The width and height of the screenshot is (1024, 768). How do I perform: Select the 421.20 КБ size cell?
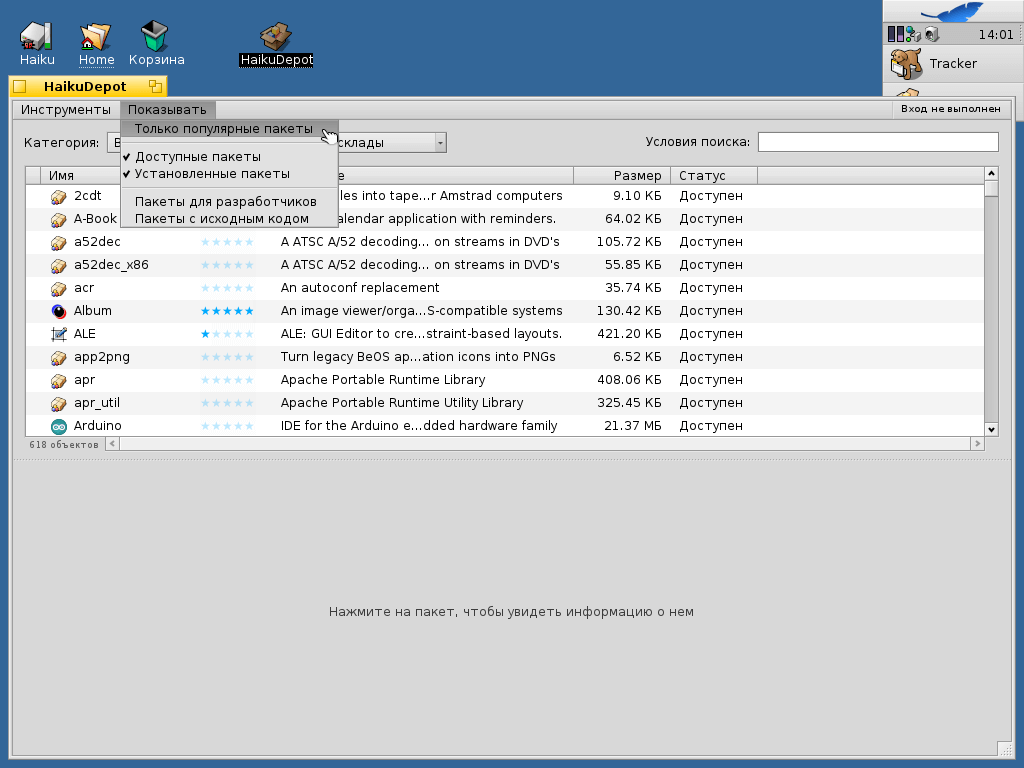(629, 334)
